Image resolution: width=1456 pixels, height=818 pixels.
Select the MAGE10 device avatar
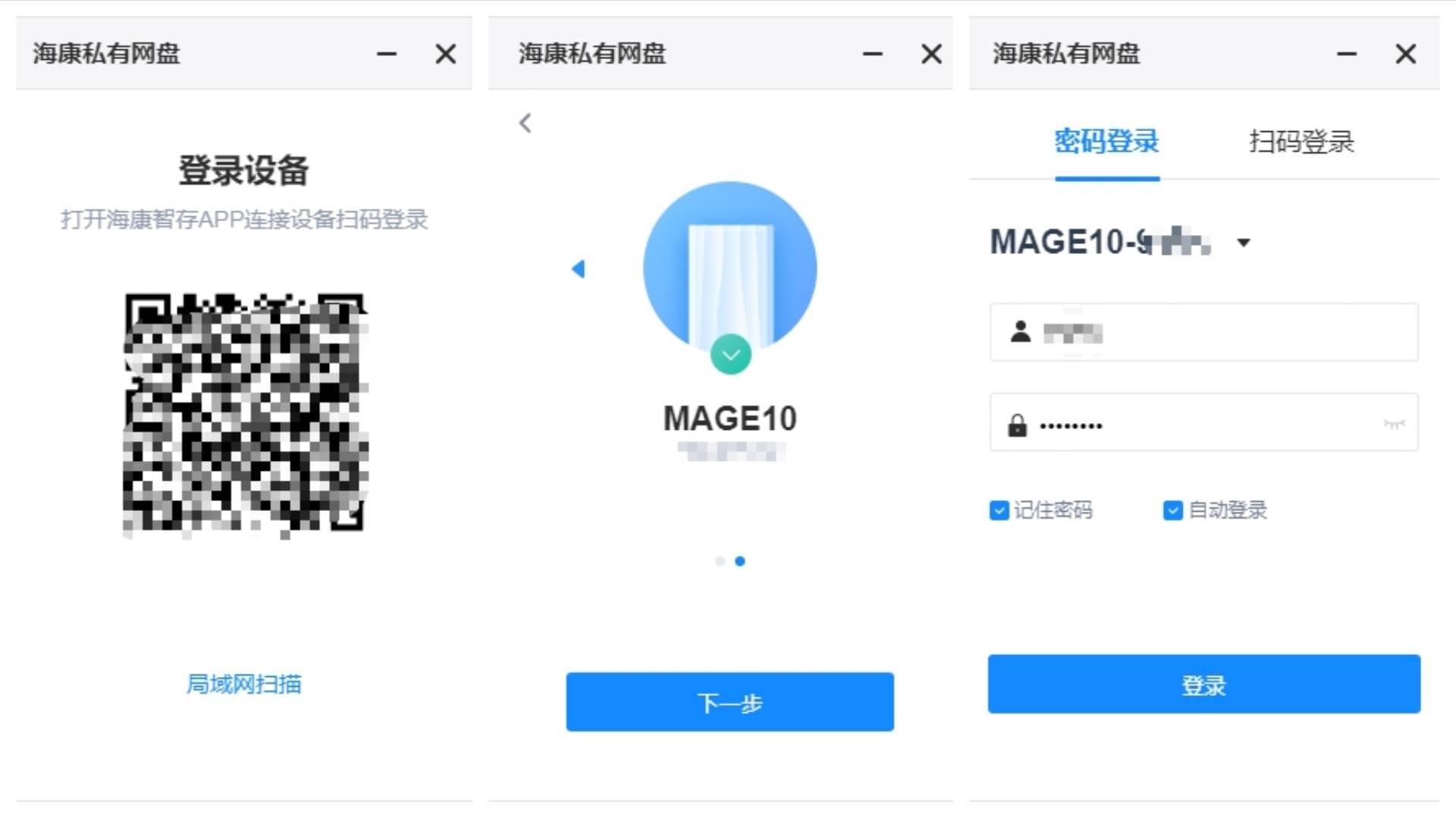pyautogui.click(x=730, y=267)
